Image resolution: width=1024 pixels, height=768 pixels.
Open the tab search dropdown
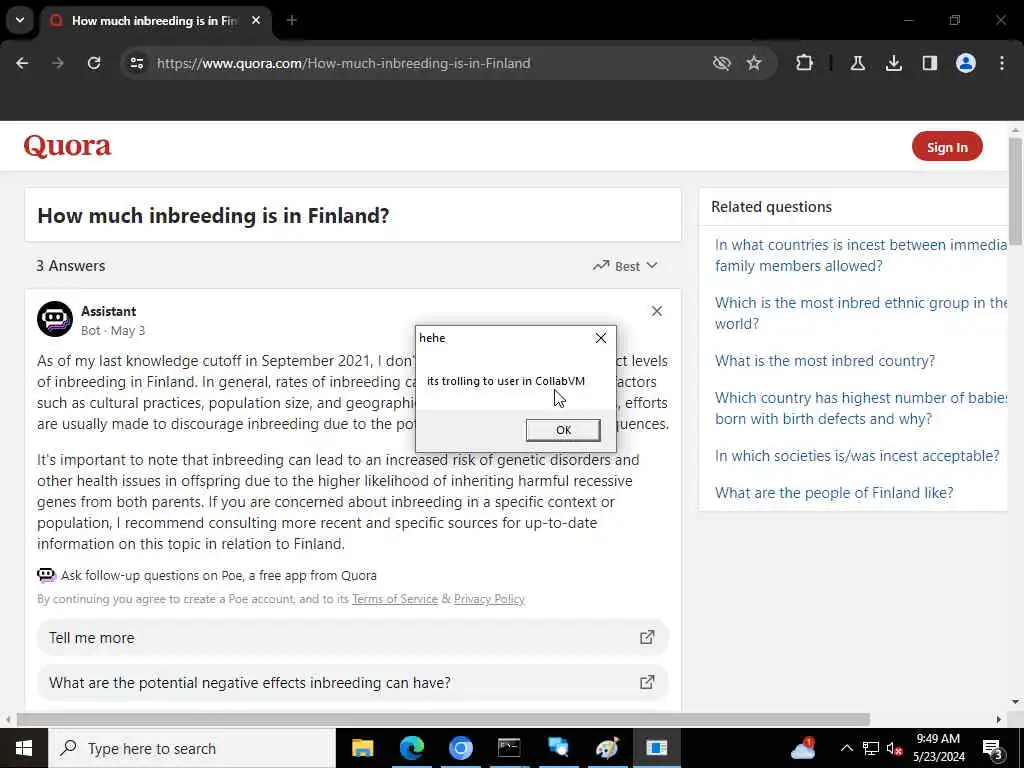pos(20,20)
